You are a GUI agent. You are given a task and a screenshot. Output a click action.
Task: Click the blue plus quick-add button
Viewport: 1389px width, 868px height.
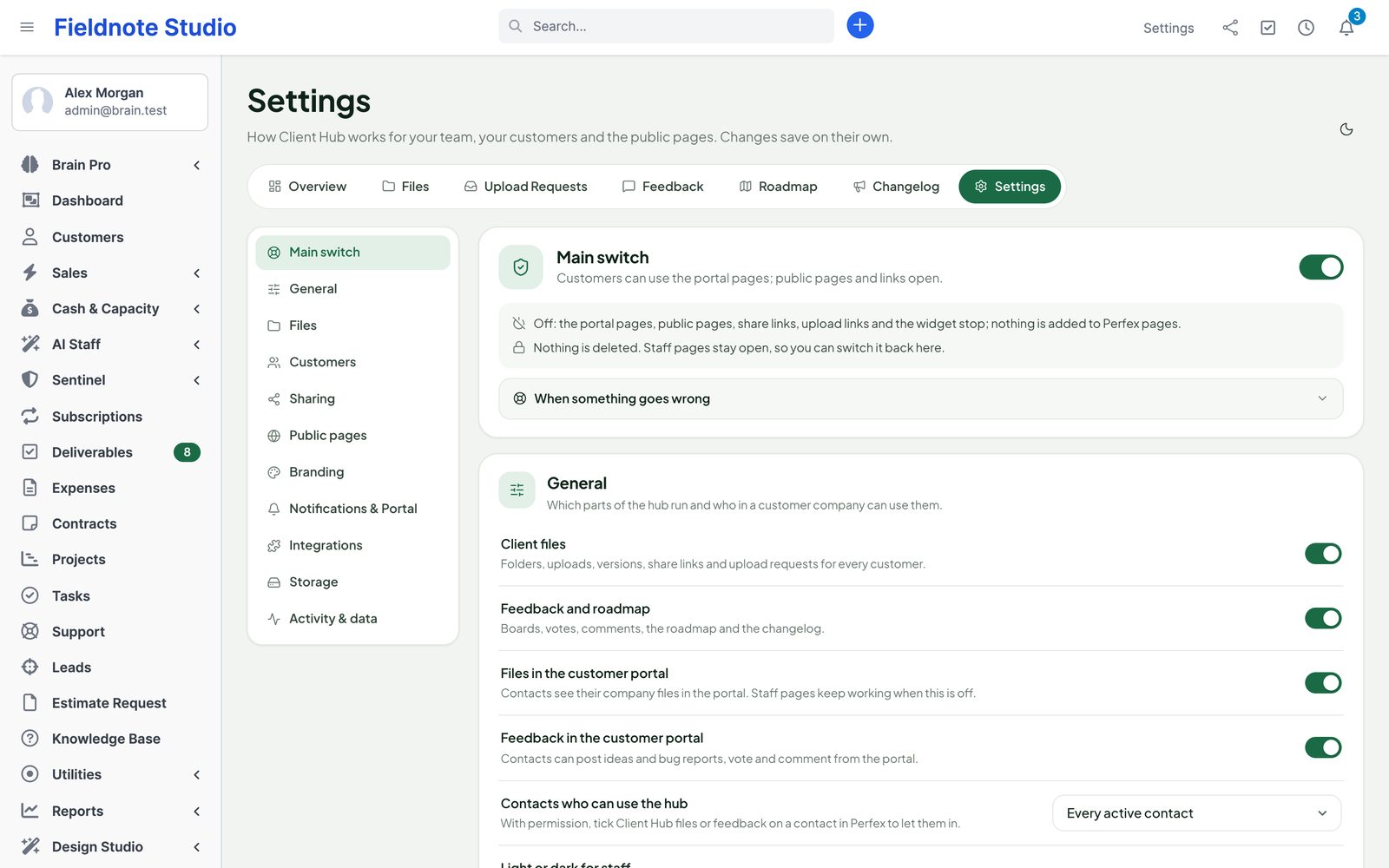pos(859,25)
